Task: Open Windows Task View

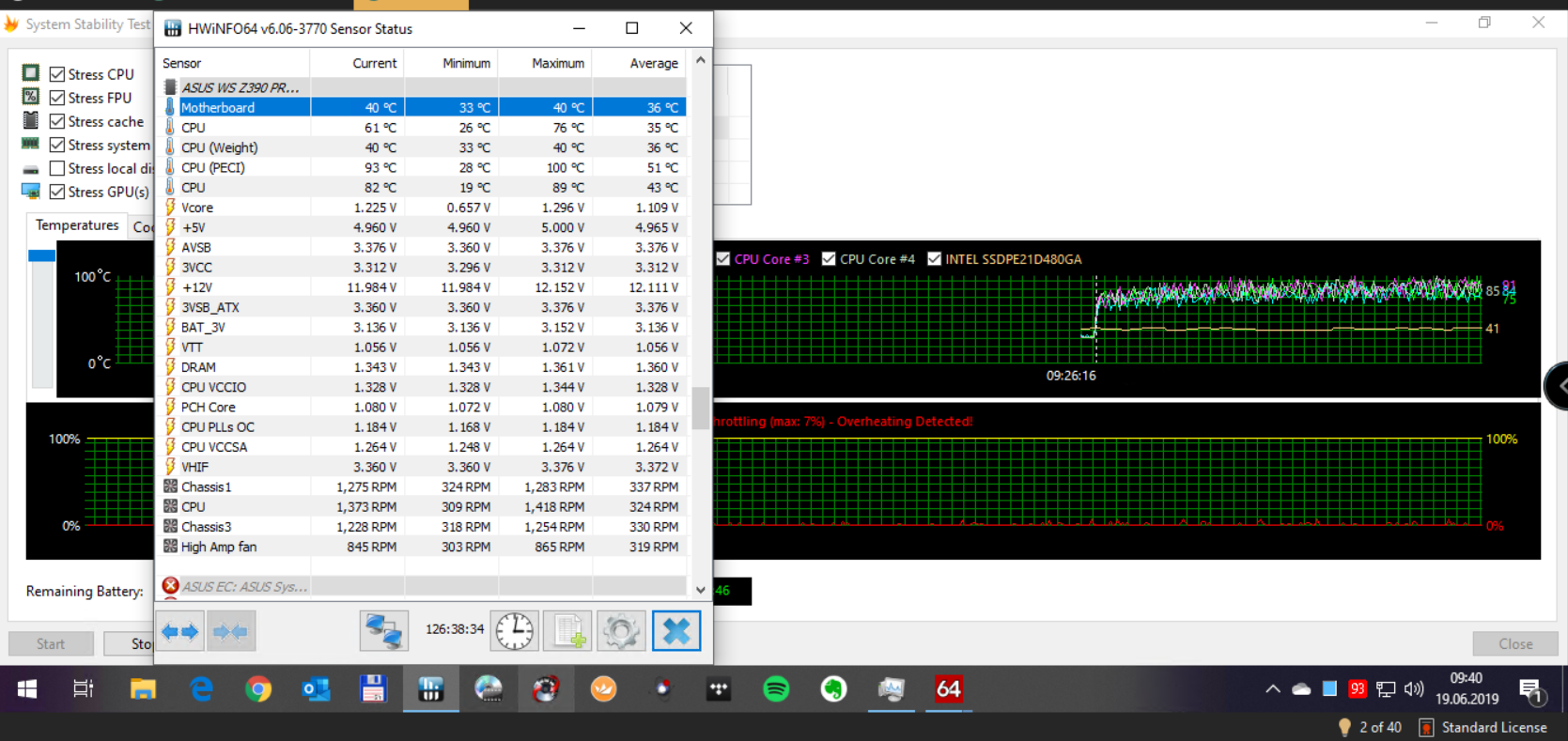Action: pyautogui.click(x=84, y=689)
